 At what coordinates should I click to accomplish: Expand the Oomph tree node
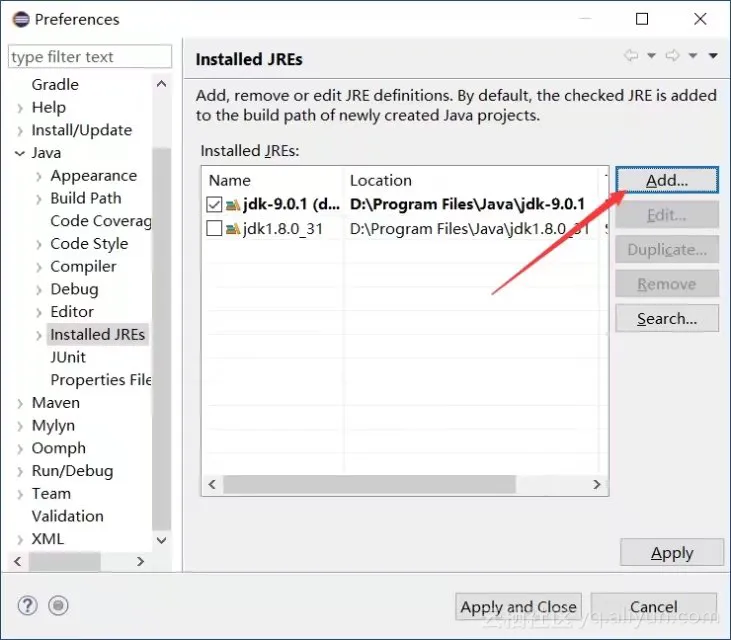pos(20,449)
